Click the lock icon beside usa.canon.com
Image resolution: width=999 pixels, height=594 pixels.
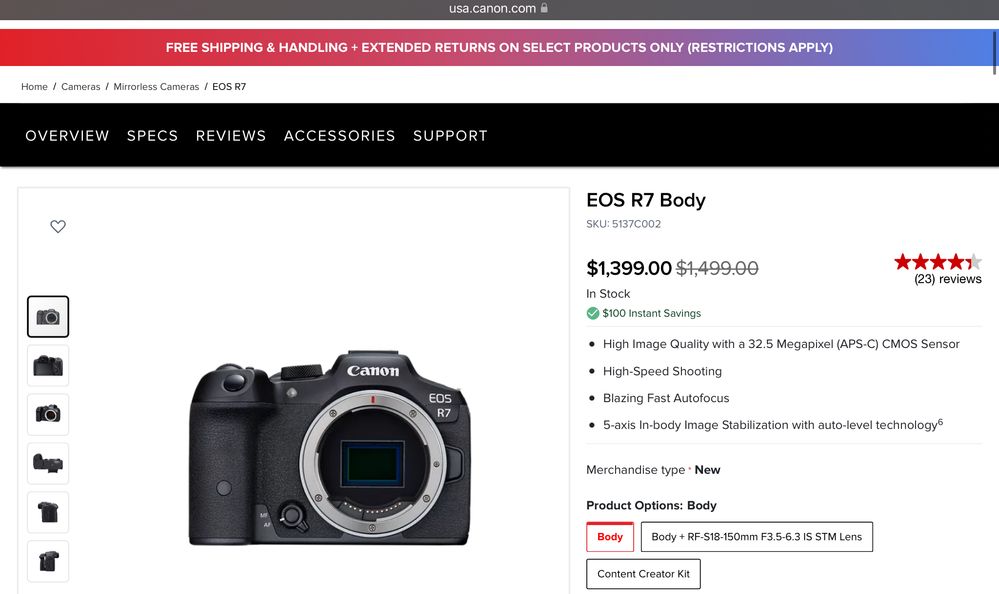point(544,8)
